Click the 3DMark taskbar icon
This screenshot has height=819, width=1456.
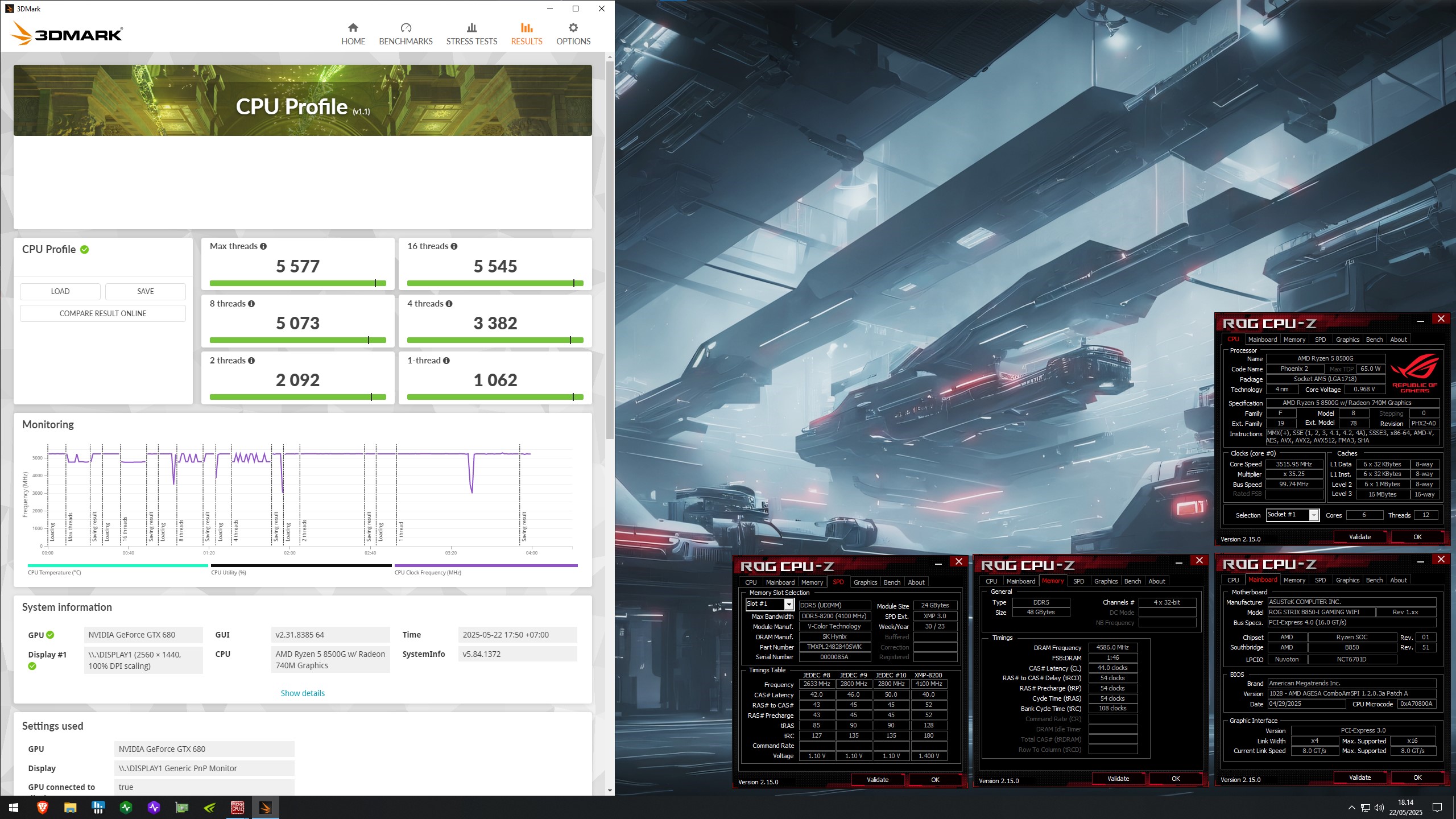265,807
